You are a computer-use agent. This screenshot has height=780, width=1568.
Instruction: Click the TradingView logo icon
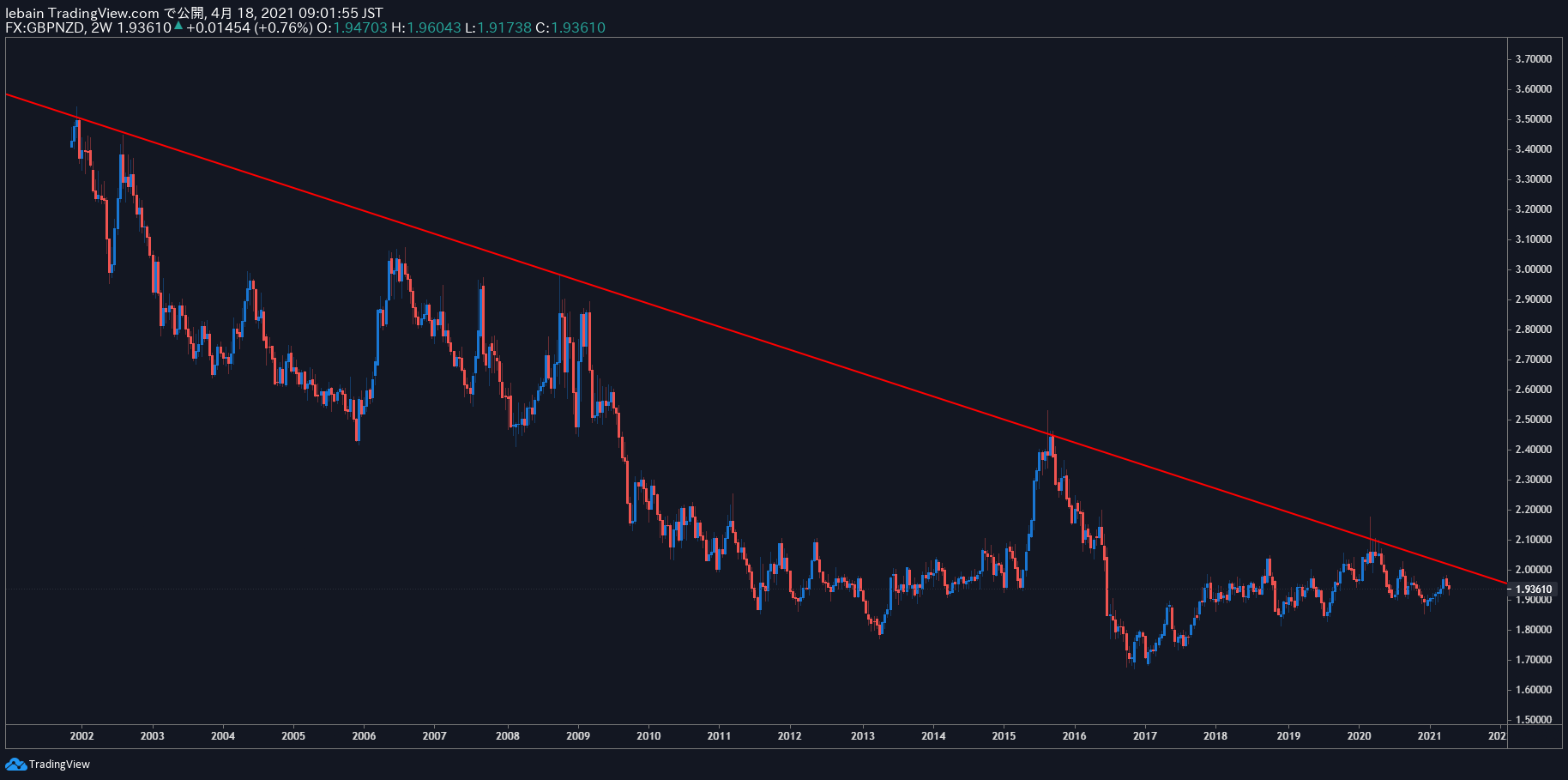coord(15,765)
